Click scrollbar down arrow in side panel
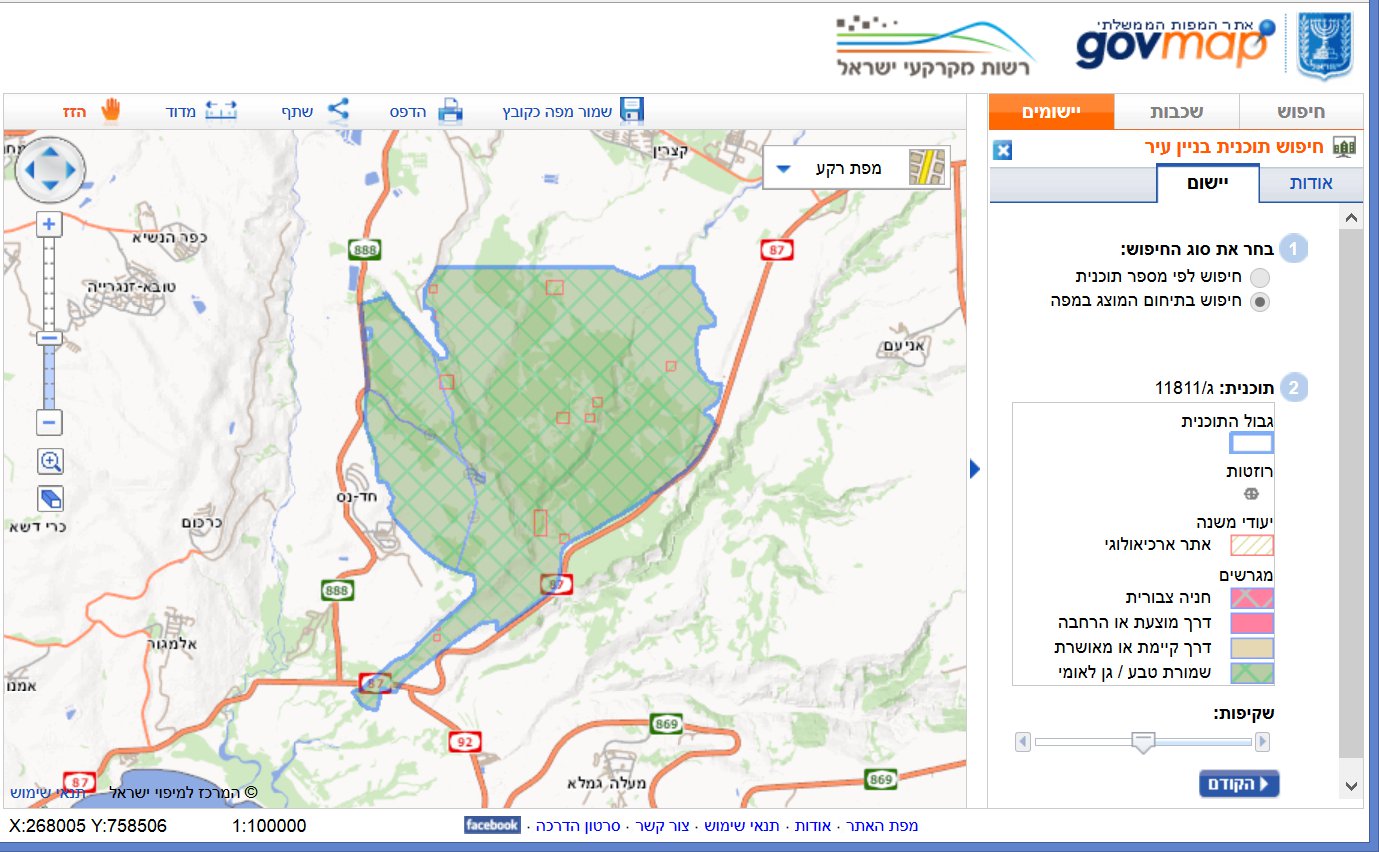 tap(1351, 786)
